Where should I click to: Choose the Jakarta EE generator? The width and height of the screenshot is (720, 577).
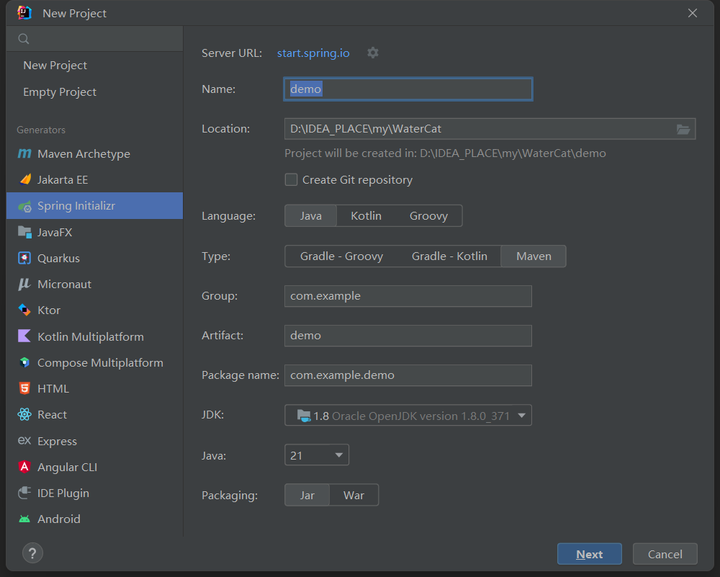pos(62,180)
